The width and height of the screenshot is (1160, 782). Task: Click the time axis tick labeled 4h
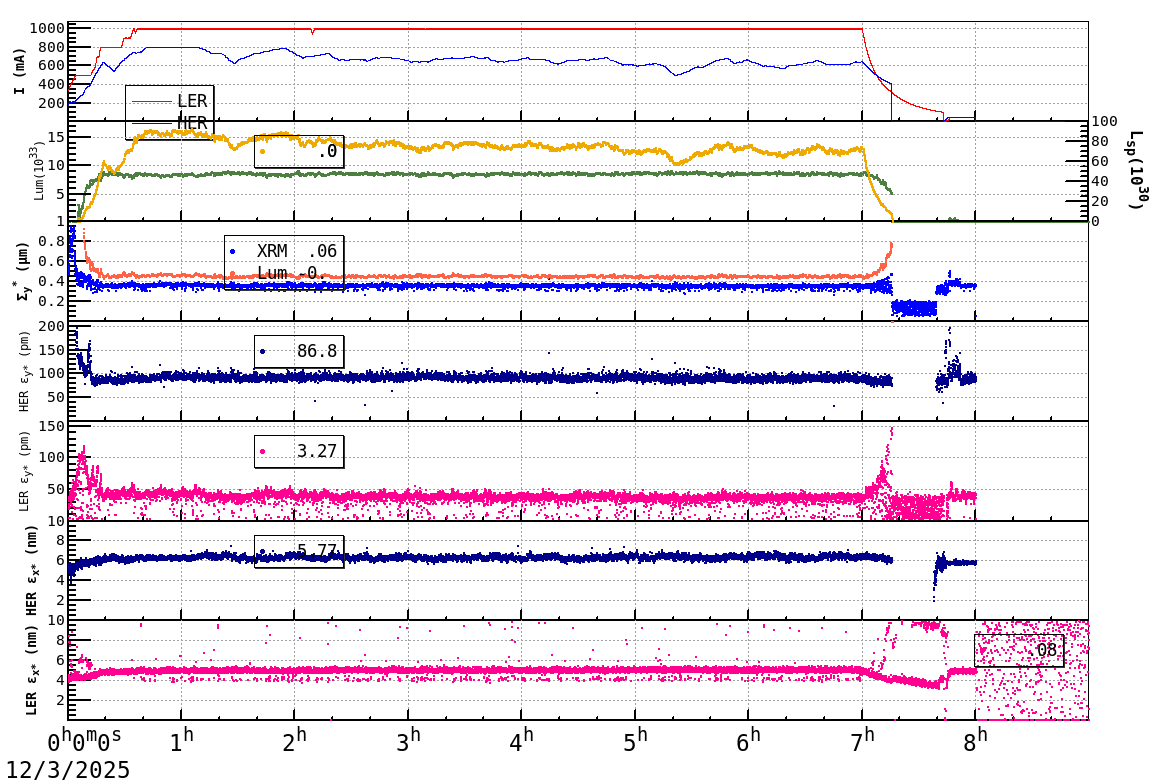click(x=519, y=737)
